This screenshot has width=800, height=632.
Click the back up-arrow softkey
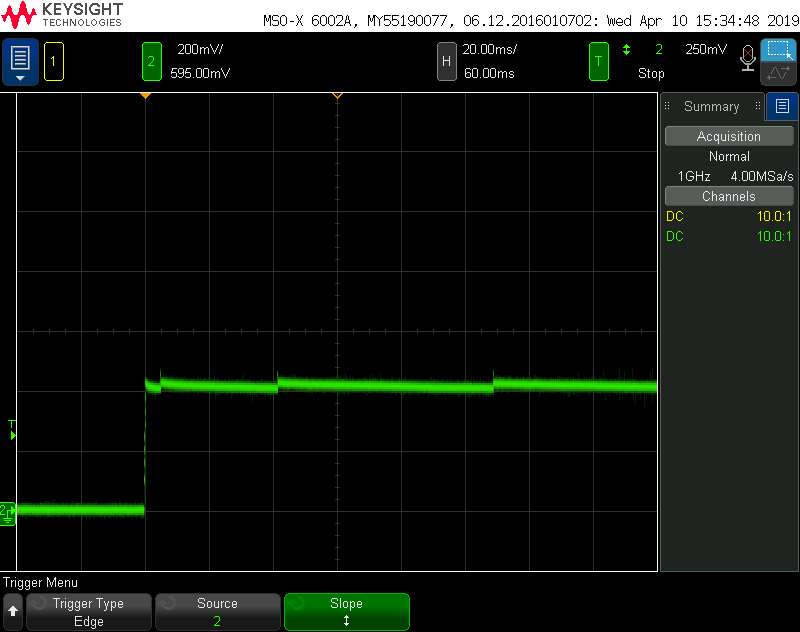pyautogui.click(x=13, y=612)
